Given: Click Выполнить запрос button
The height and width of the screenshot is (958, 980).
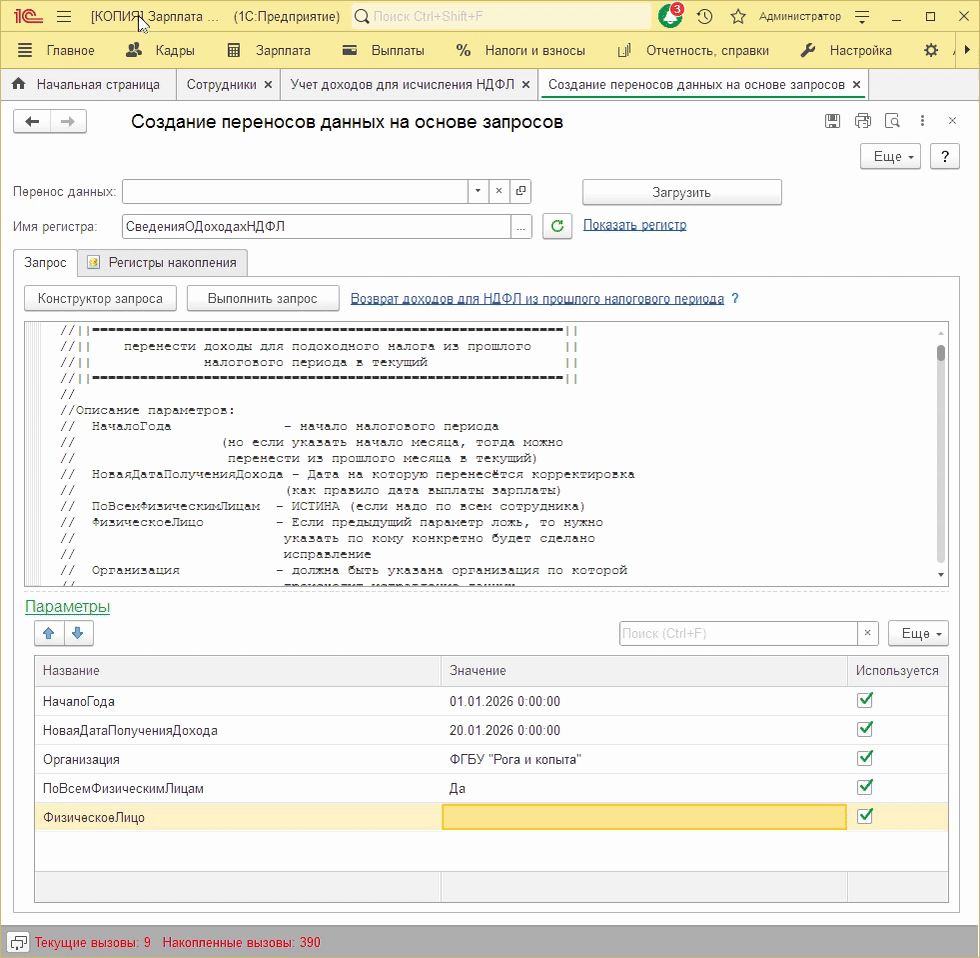Looking at the screenshot, I should [262, 299].
